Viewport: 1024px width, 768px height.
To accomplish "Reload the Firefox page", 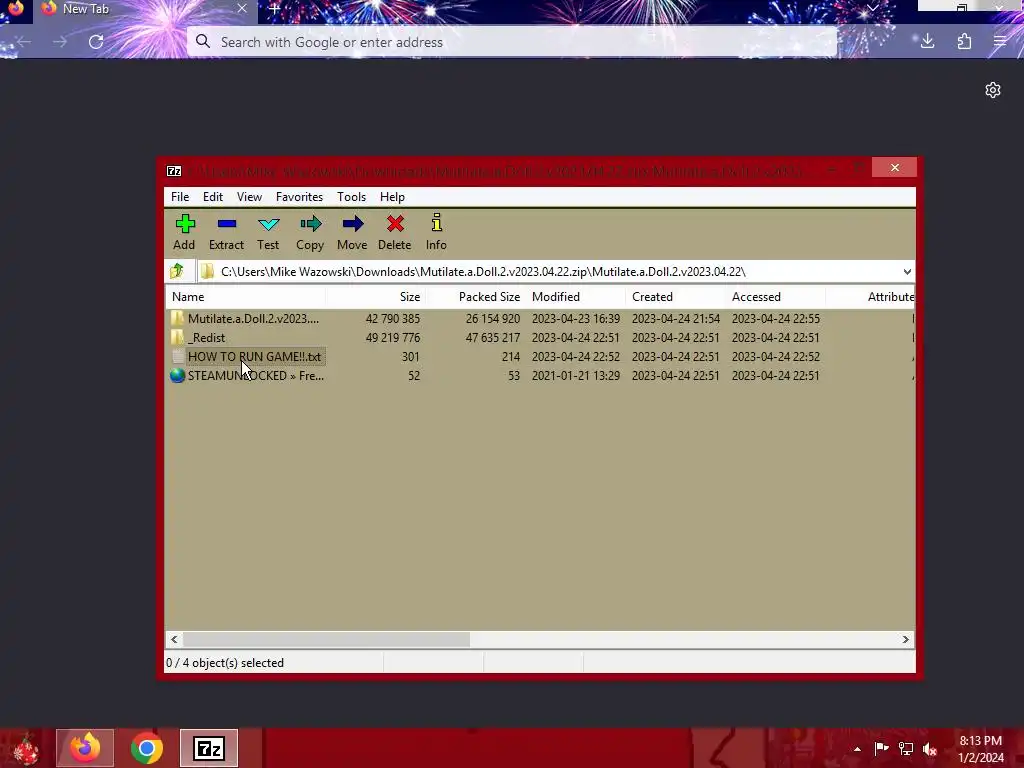I will tap(96, 42).
